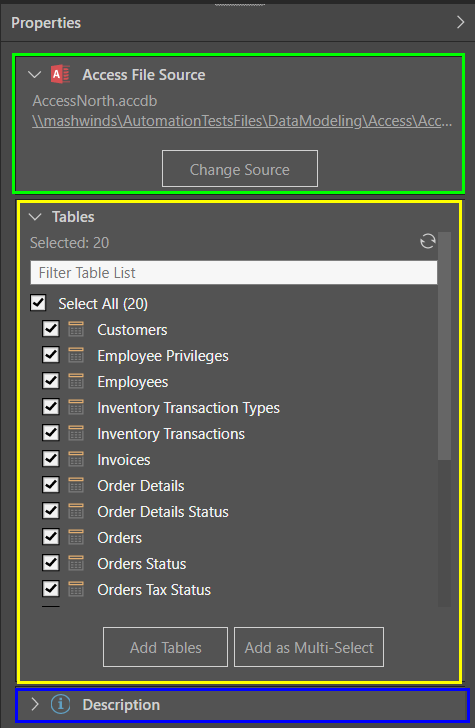Click the Orders Status table icon
475x728 pixels.
click(x=76, y=564)
